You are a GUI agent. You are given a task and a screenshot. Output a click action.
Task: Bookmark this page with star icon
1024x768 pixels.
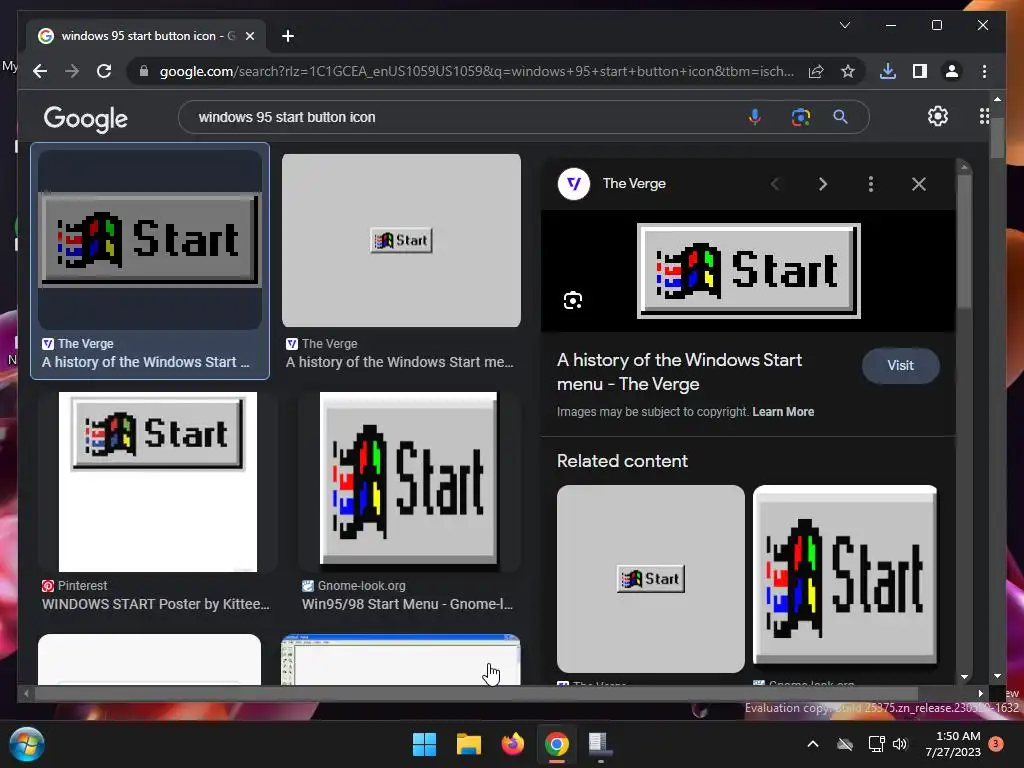(x=848, y=71)
